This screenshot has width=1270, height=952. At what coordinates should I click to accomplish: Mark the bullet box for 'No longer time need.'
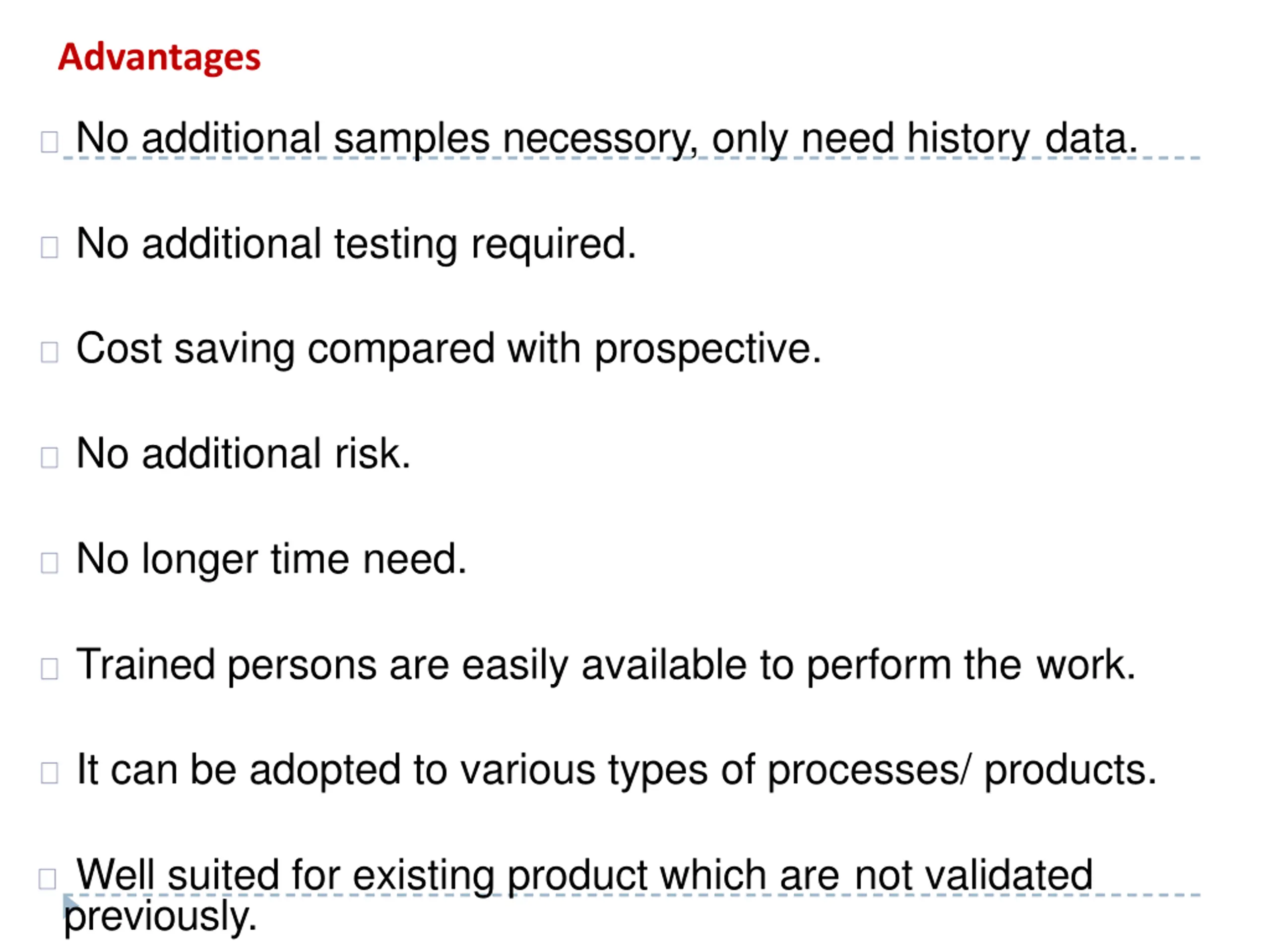pos(50,563)
